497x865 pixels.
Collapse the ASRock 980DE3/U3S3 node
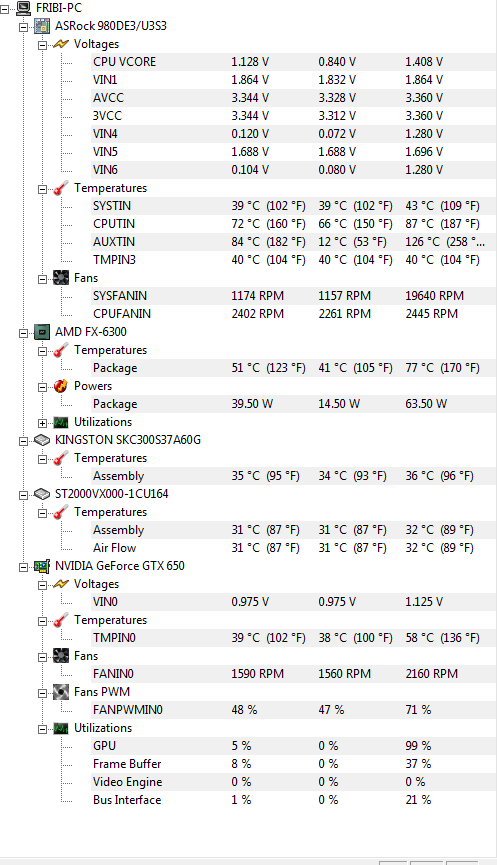point(23,27)
